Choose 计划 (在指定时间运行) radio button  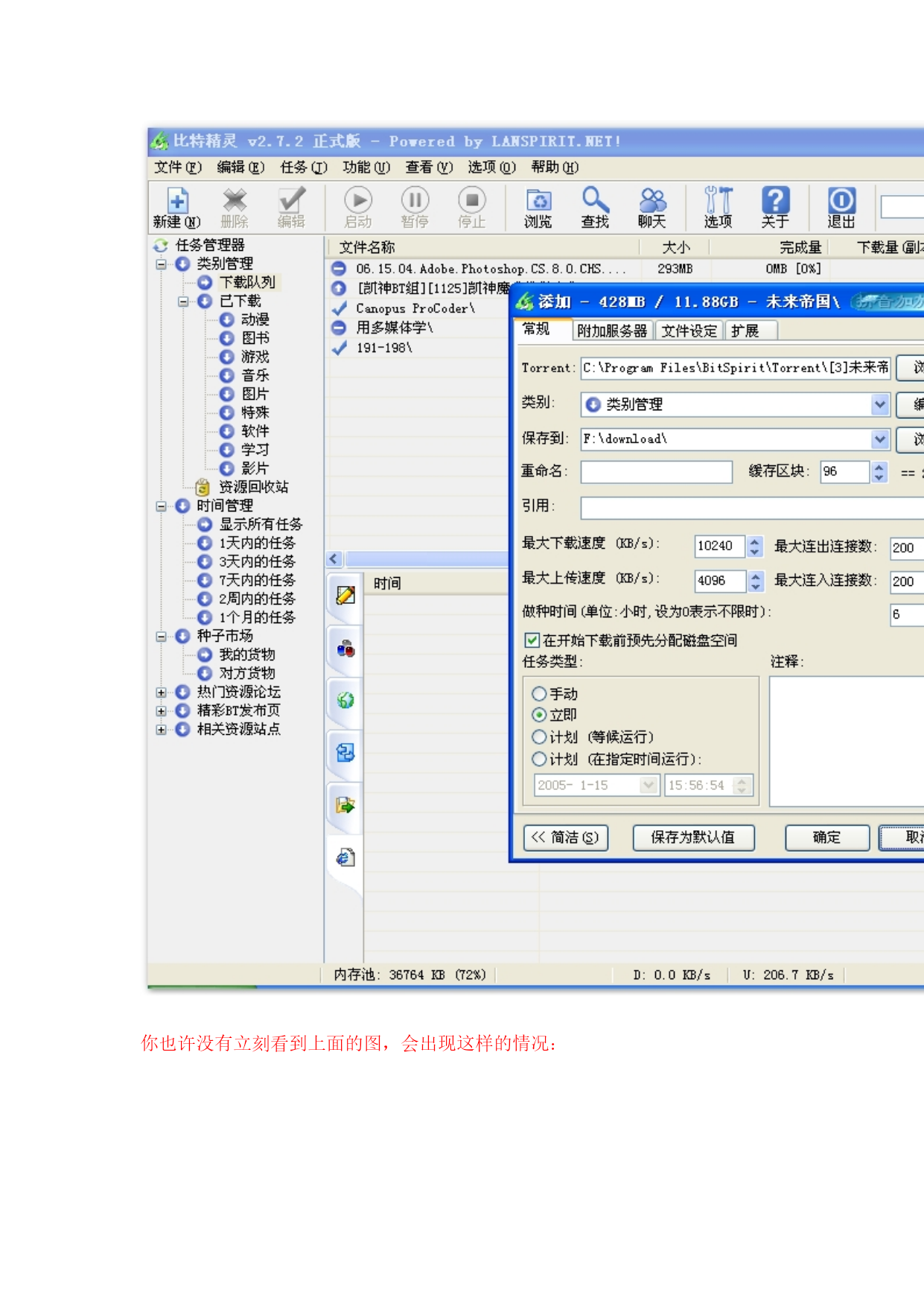(539, 759)
